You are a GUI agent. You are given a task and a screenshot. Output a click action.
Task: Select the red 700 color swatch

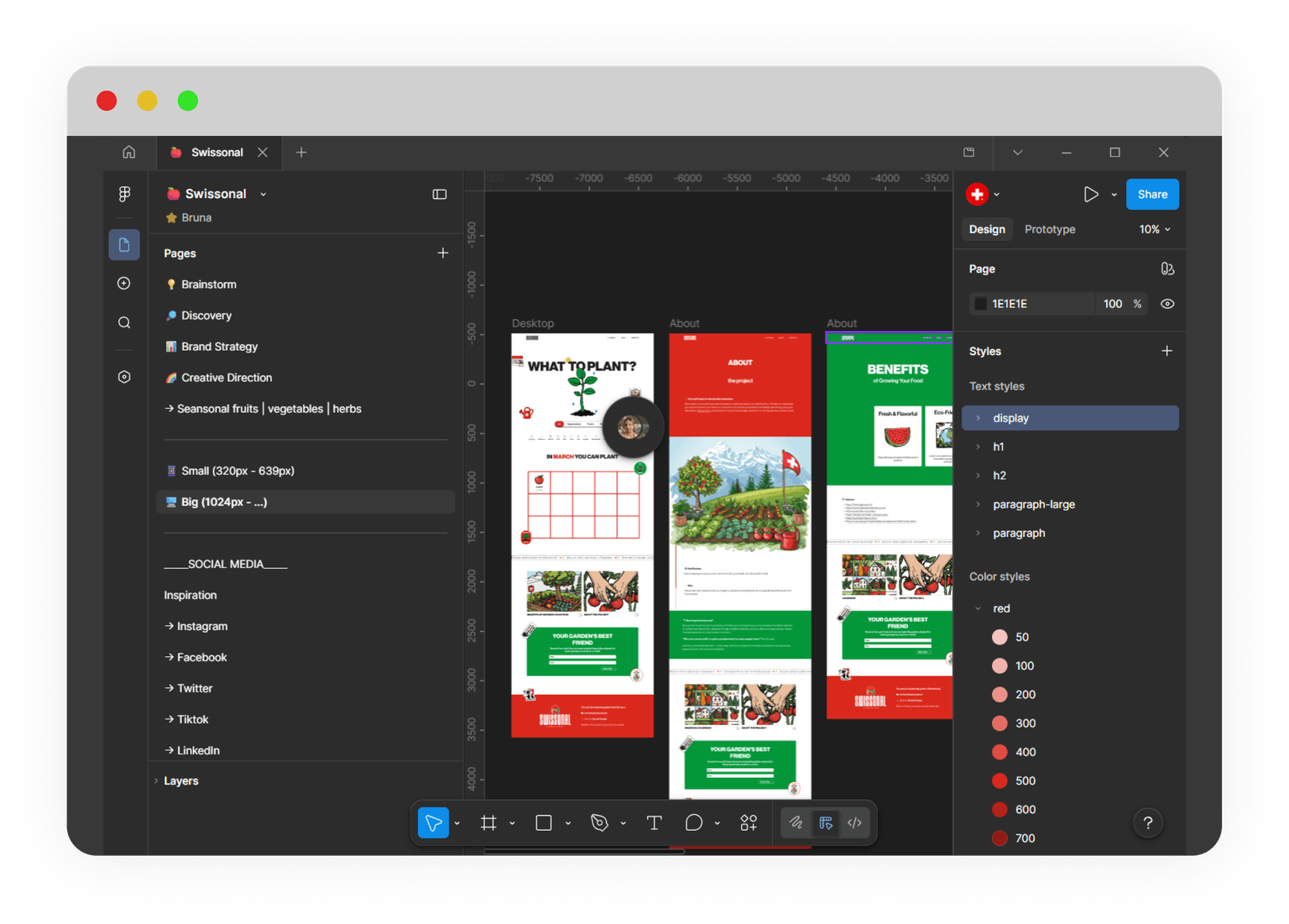pyautogui.click(x=999, y=838)
